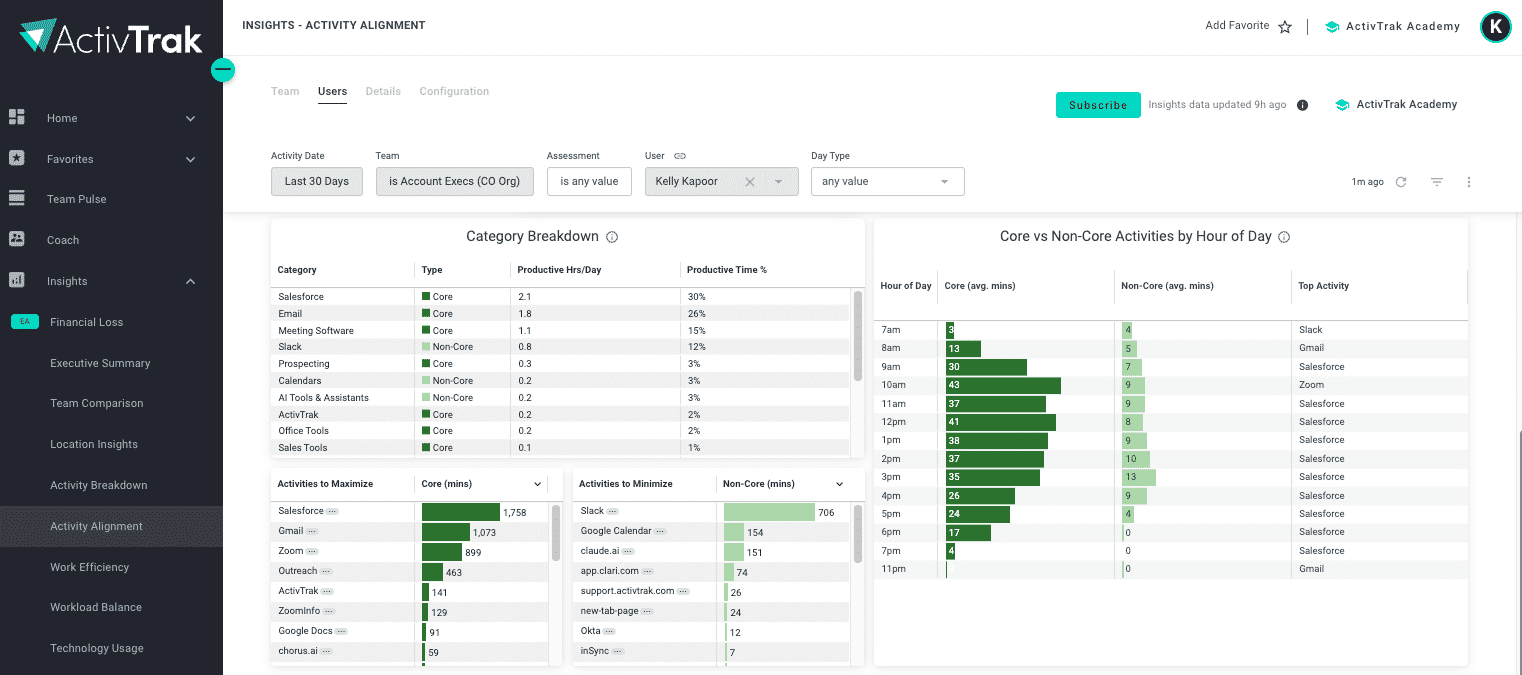Click the Coach sidebar icon

[17, 240]
